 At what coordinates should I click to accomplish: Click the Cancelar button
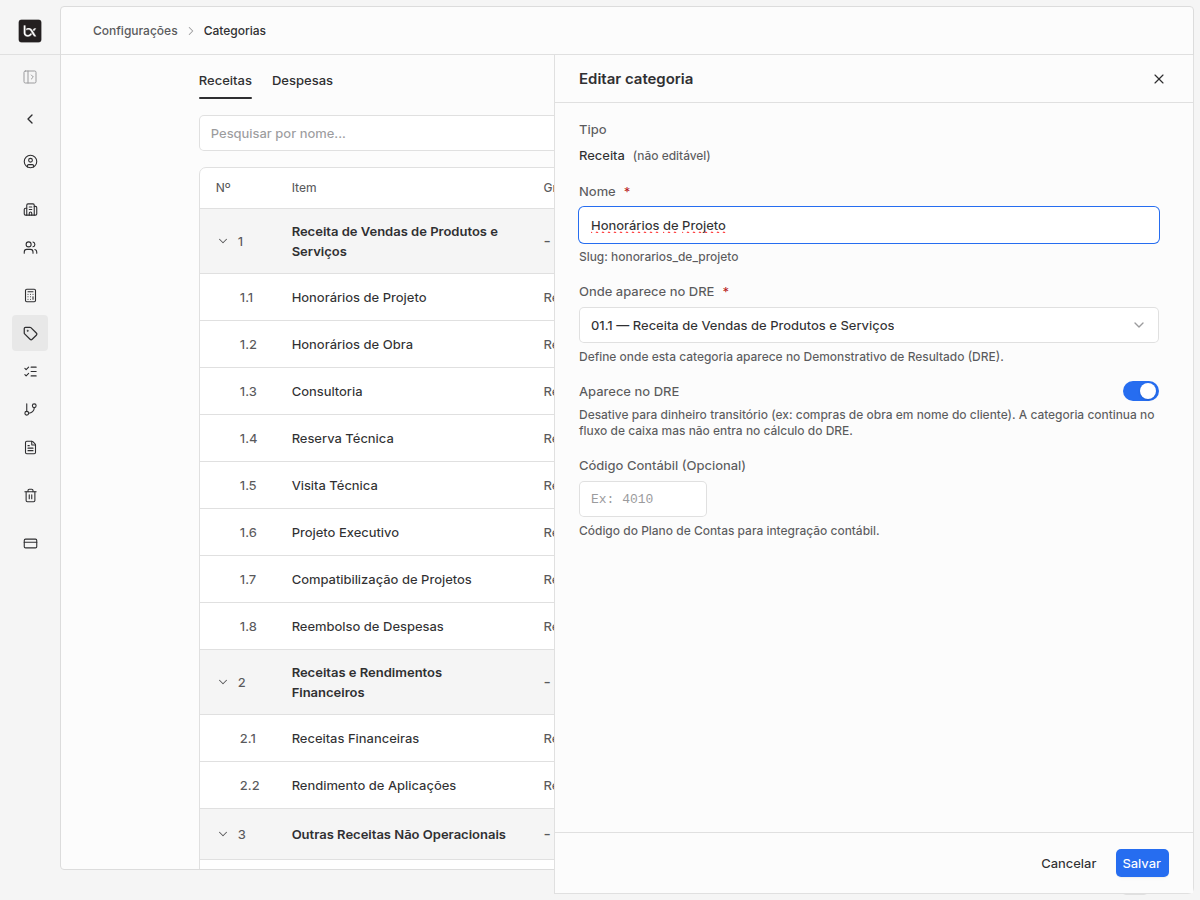(1069, 863)
